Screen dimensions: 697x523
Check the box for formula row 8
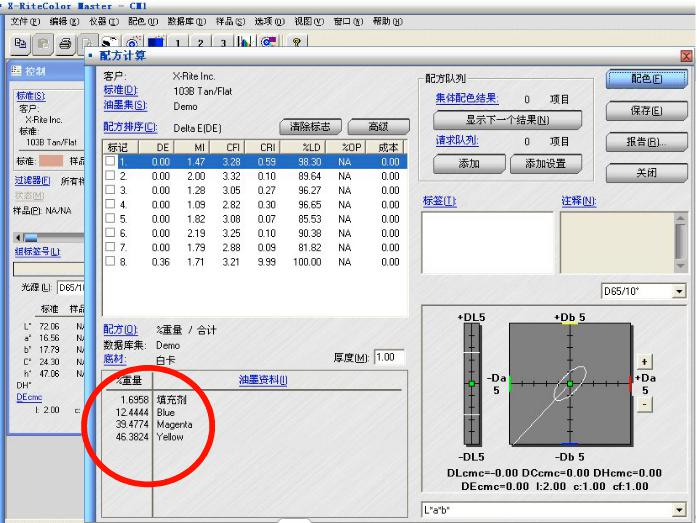[110, 261]
